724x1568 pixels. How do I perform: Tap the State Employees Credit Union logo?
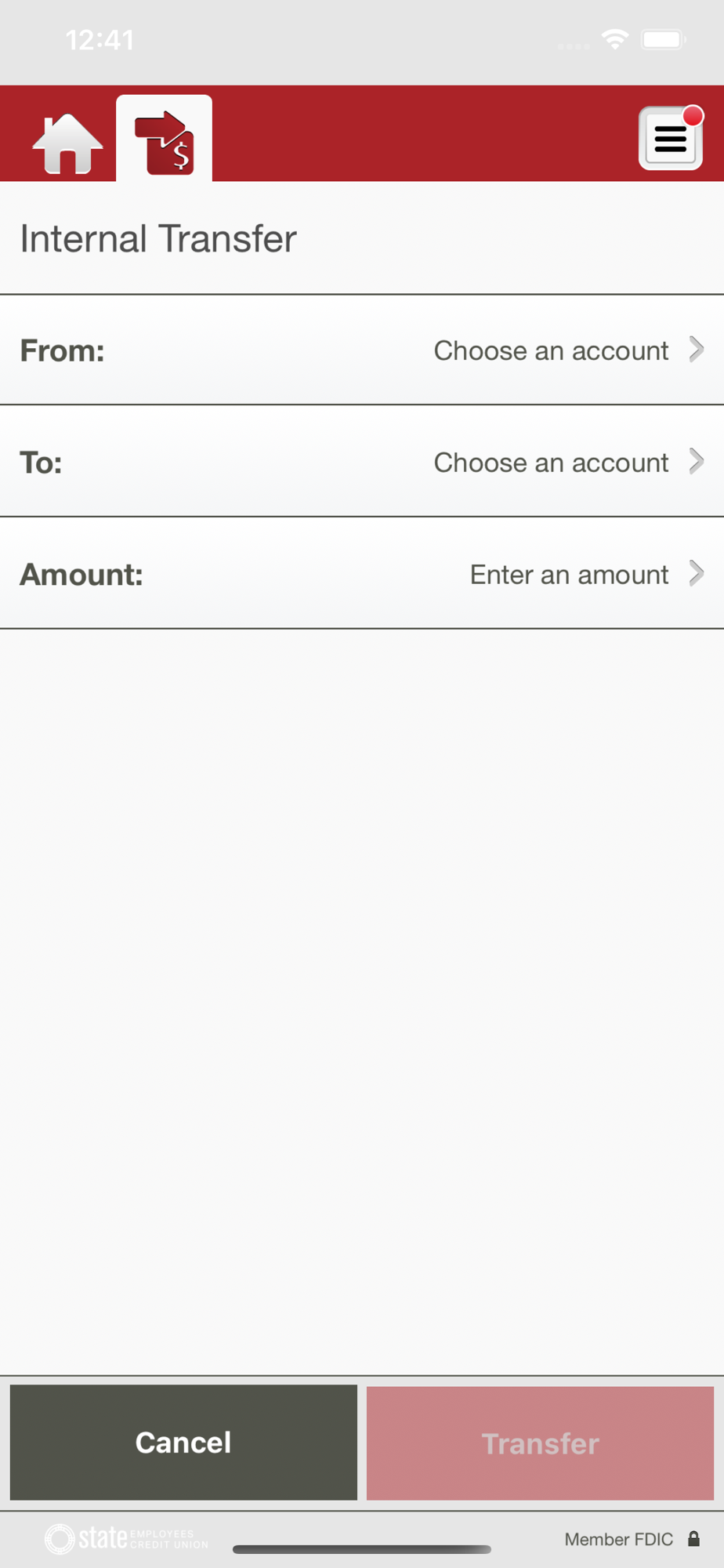pyautogui.click(x=127, y=1538)
